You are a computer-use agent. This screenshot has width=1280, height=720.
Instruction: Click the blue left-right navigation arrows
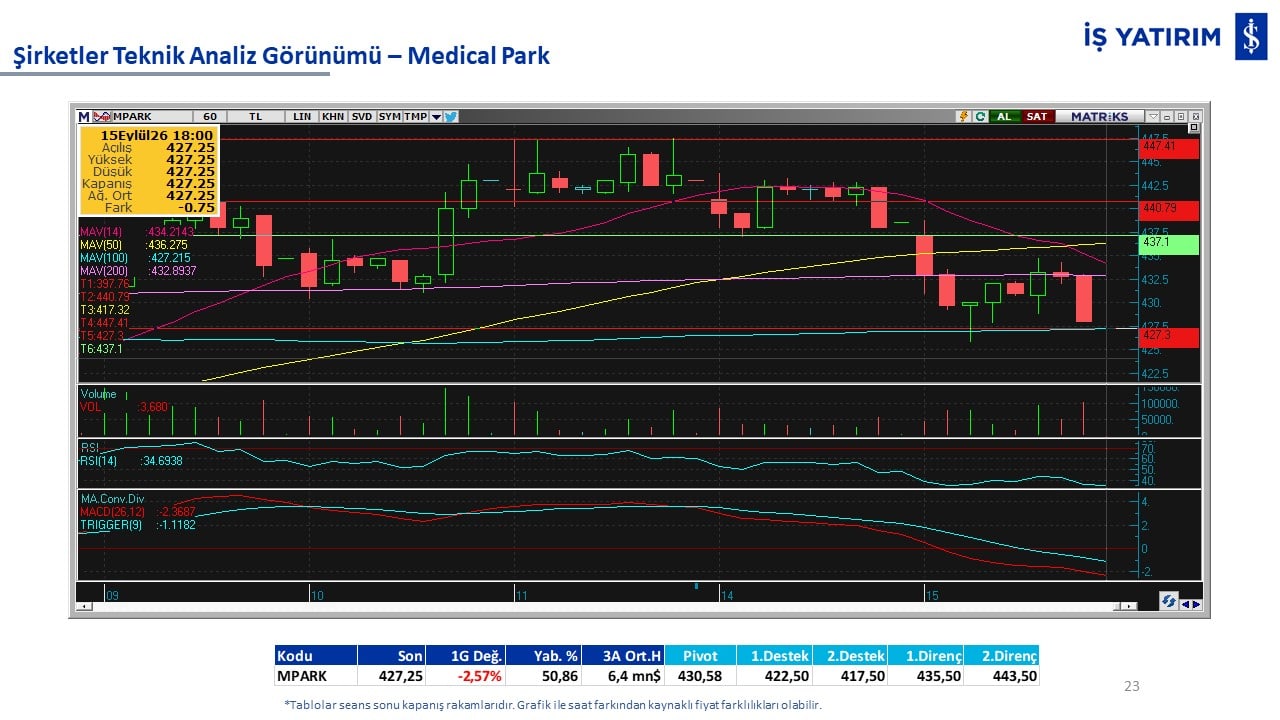[1192, 602]
